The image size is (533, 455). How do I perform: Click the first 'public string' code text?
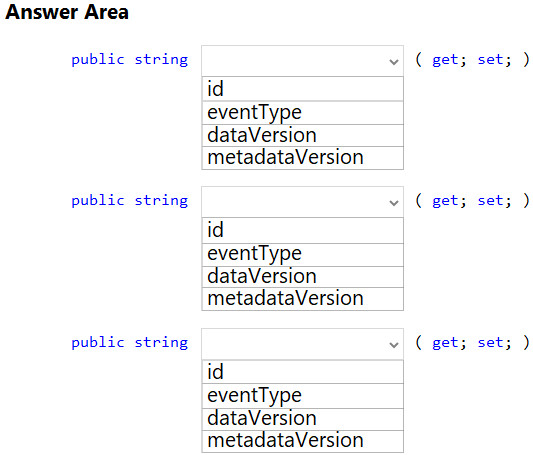tap(130, 60)
